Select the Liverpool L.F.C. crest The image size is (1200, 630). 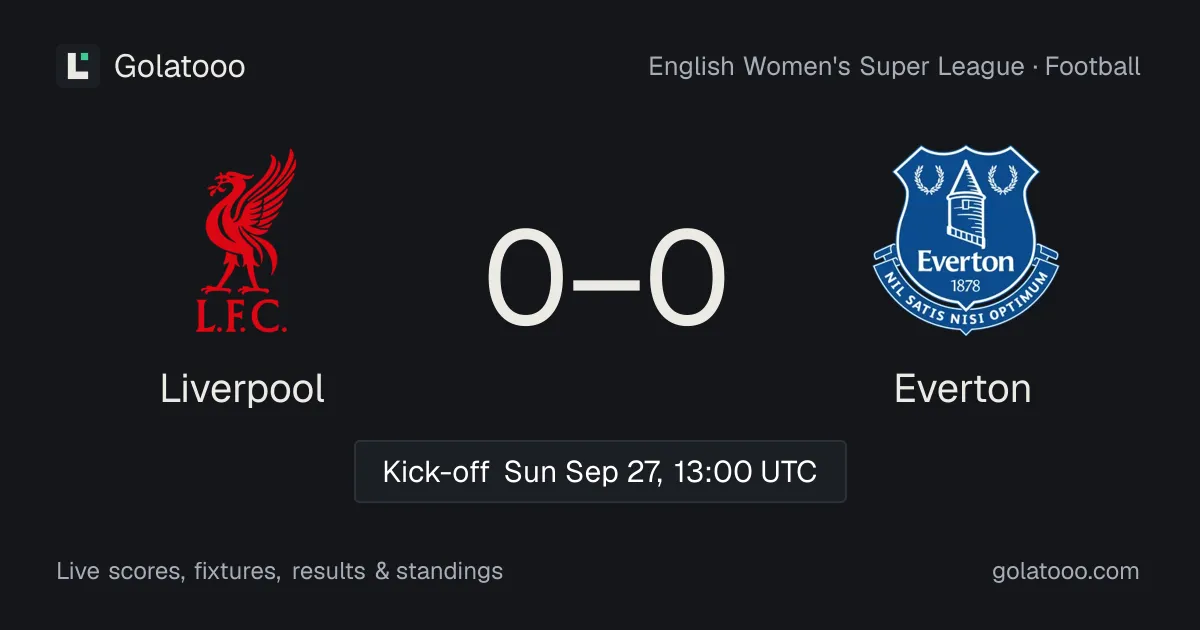point(242,240)
